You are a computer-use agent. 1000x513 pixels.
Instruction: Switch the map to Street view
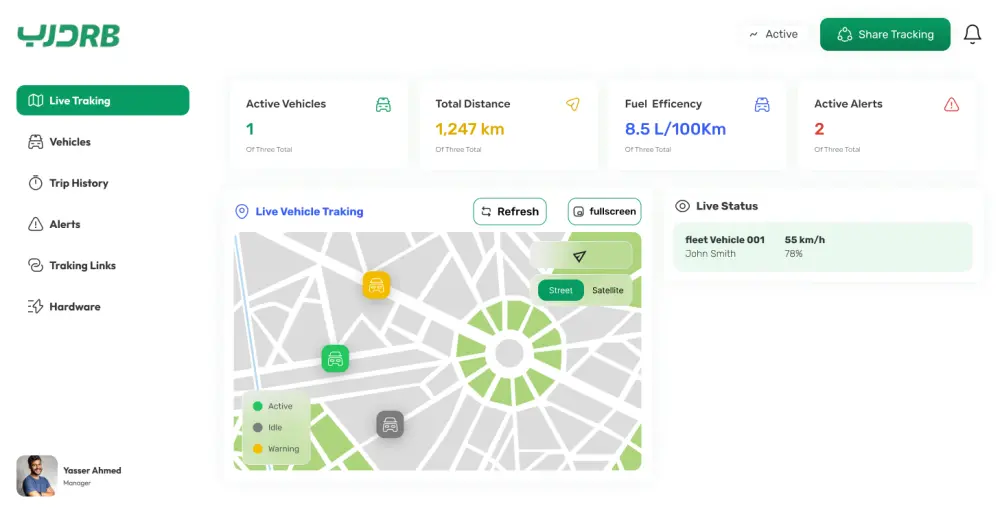(561, 290)
